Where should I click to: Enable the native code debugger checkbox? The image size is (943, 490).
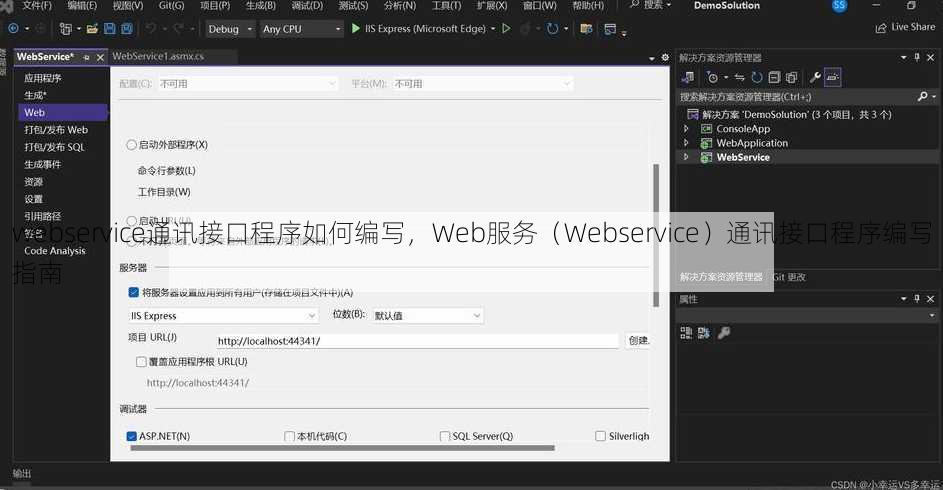[289, 436]
